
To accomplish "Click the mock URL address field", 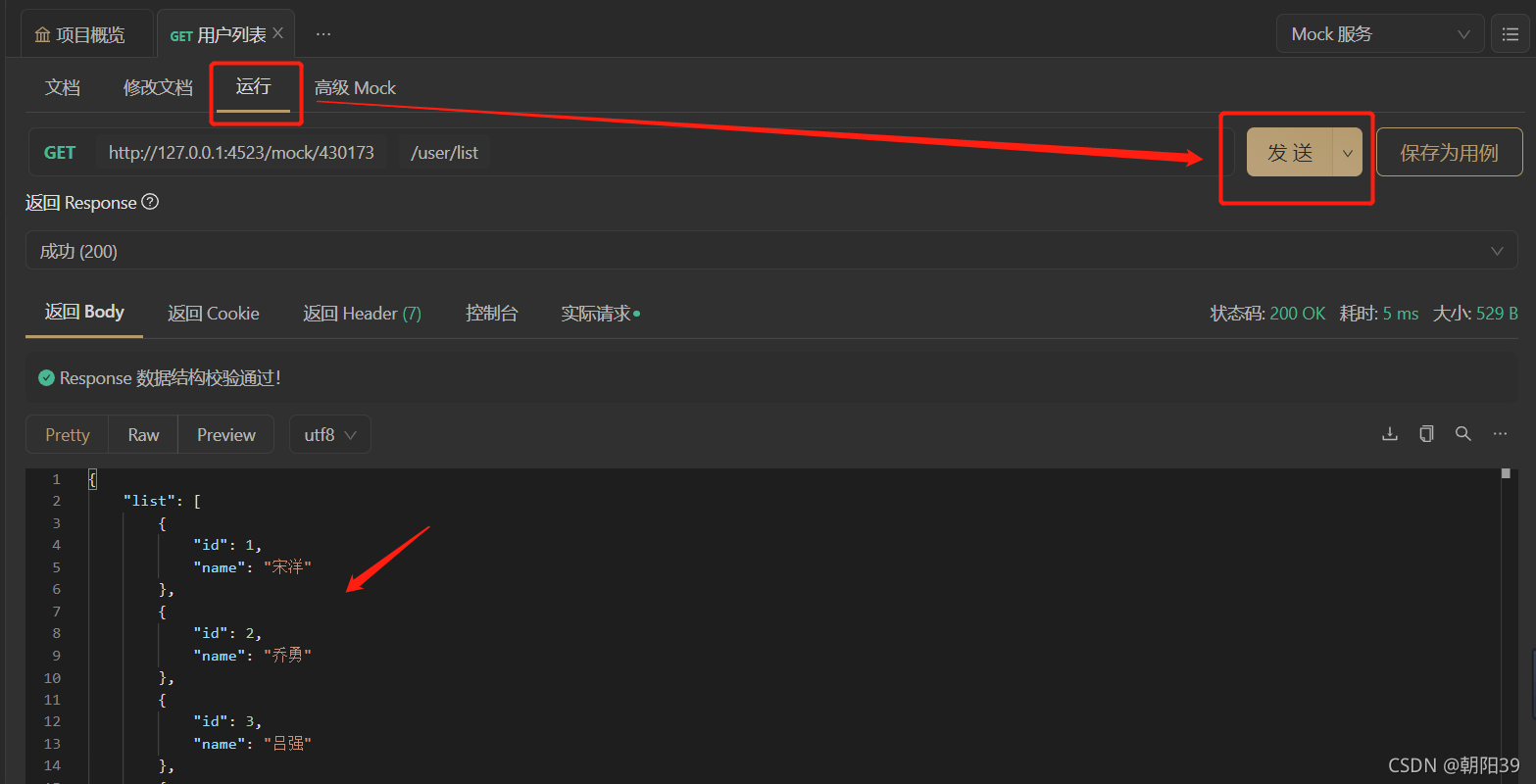I will pos(242,152).
